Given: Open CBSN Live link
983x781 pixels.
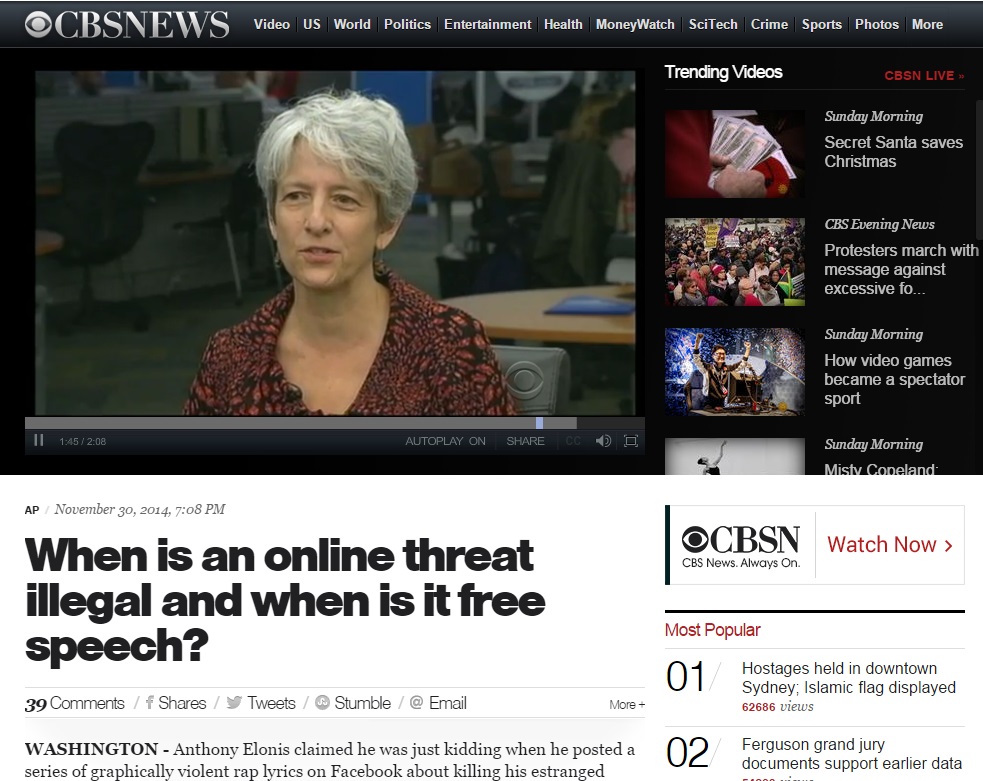Looking at the screenshot, I should [924, 75].
